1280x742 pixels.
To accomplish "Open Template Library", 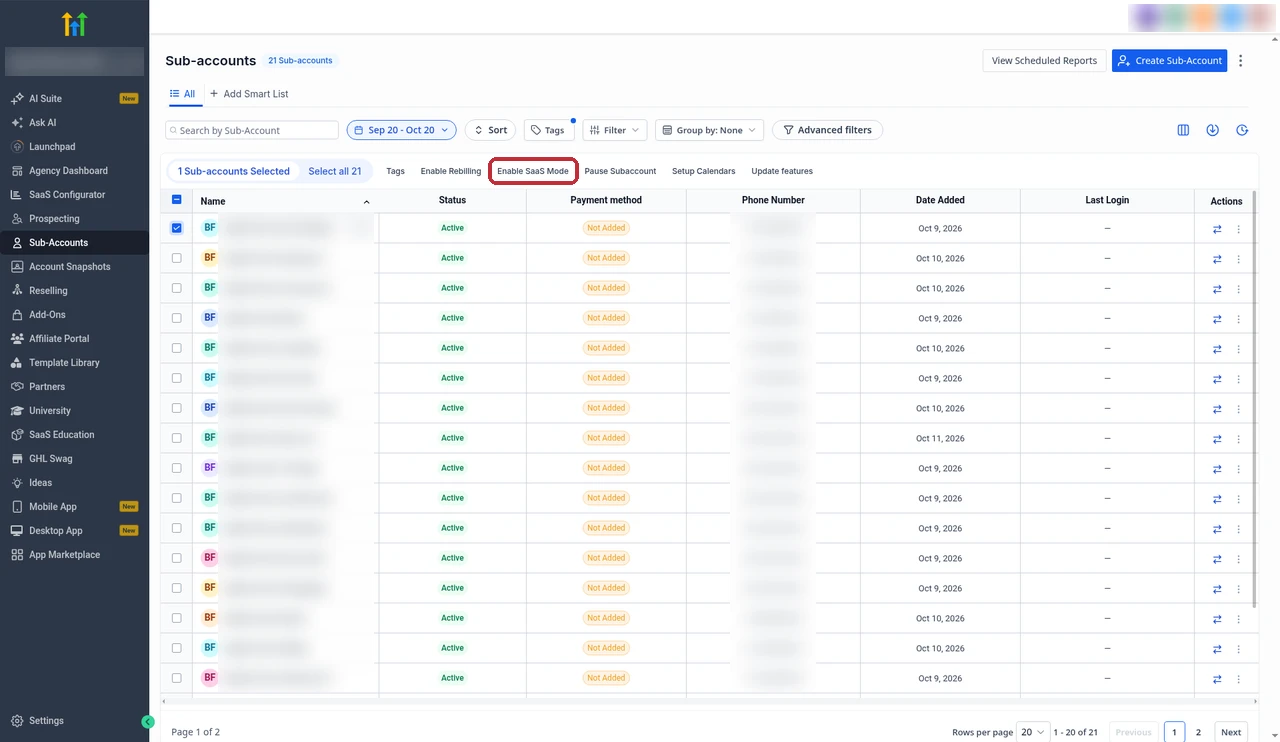I will point(64,363).
